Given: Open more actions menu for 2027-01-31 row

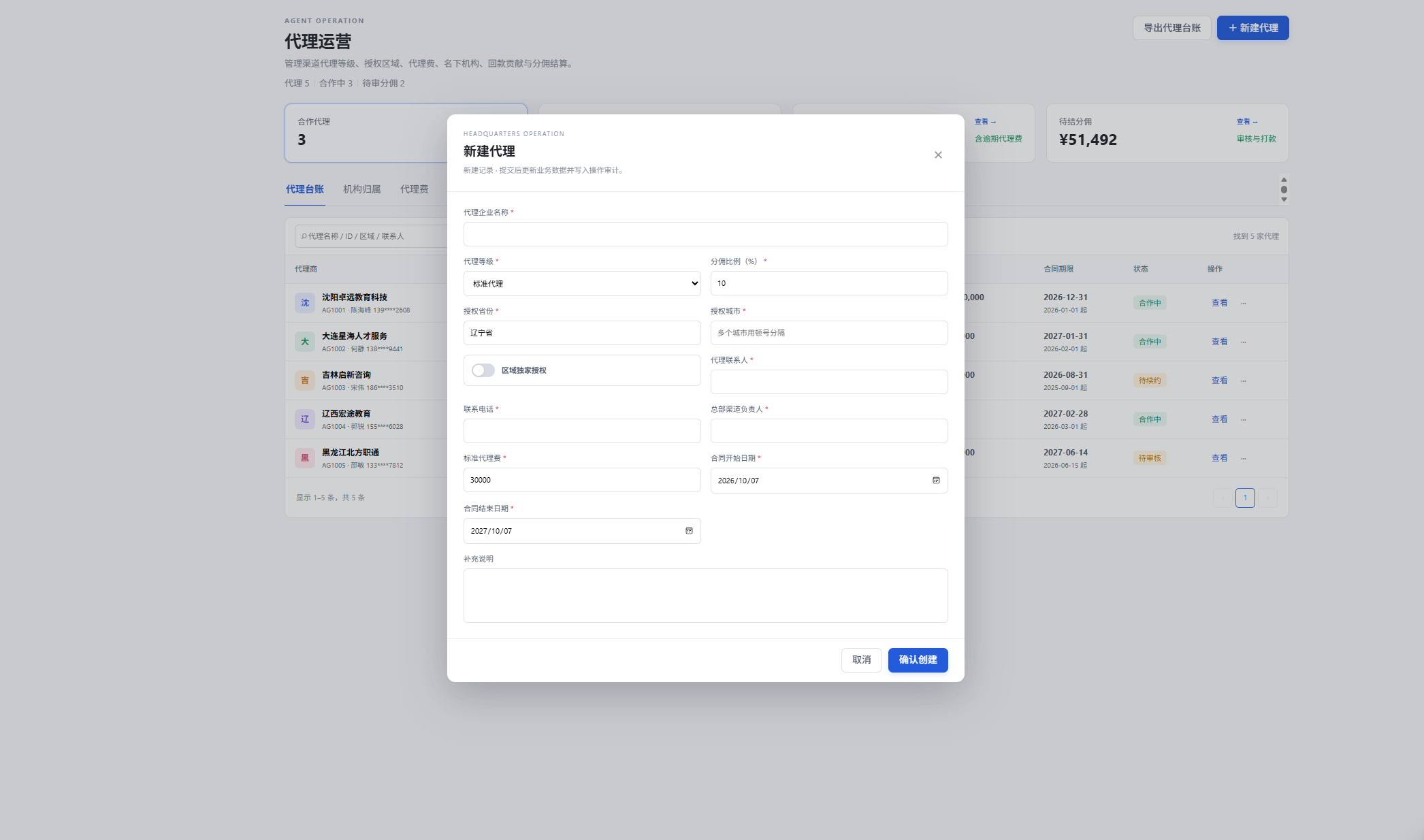Looking at the screenshot, I should (x=1243, y=342).
